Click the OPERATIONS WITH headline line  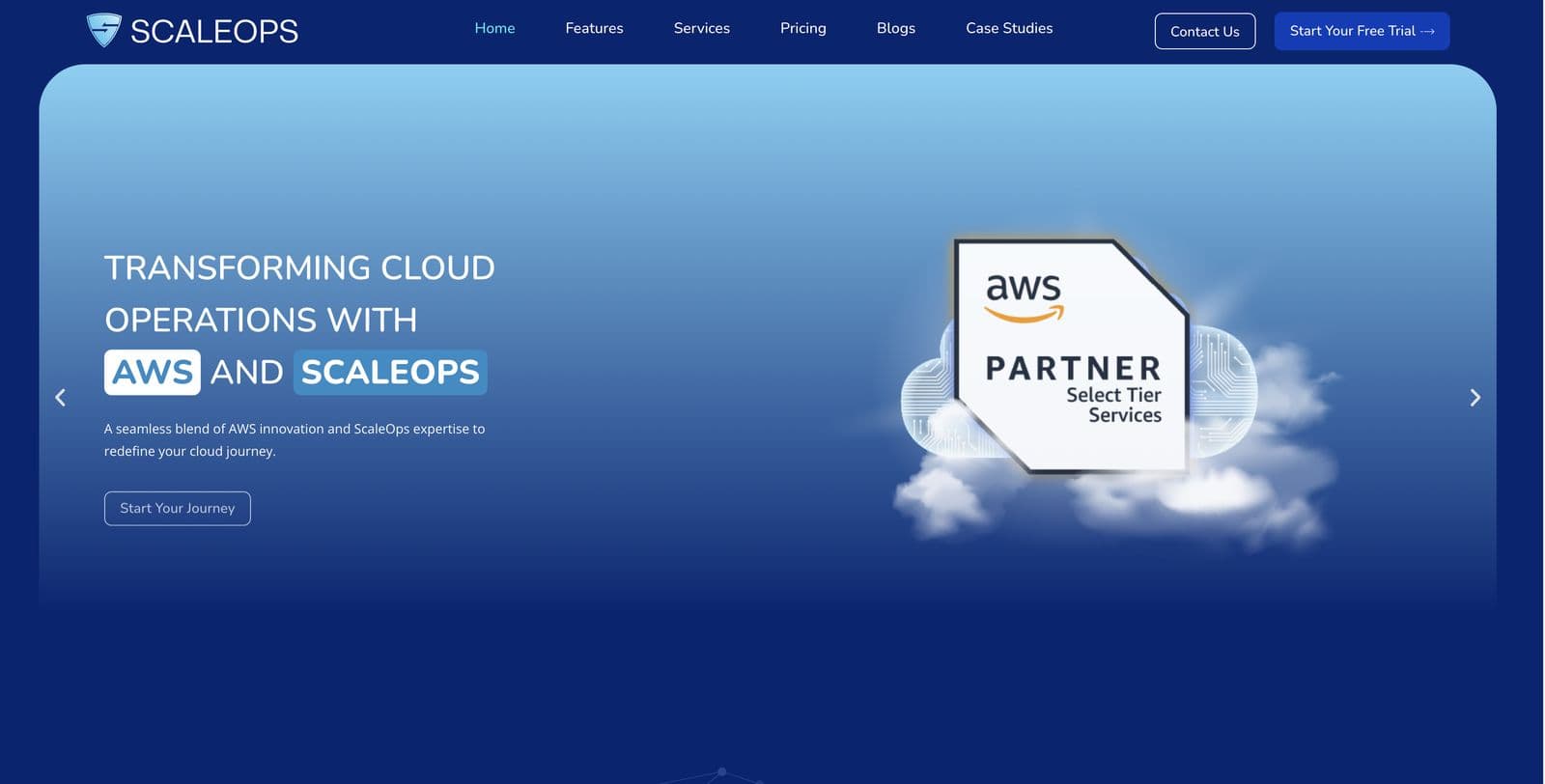(x=261, y=320)
